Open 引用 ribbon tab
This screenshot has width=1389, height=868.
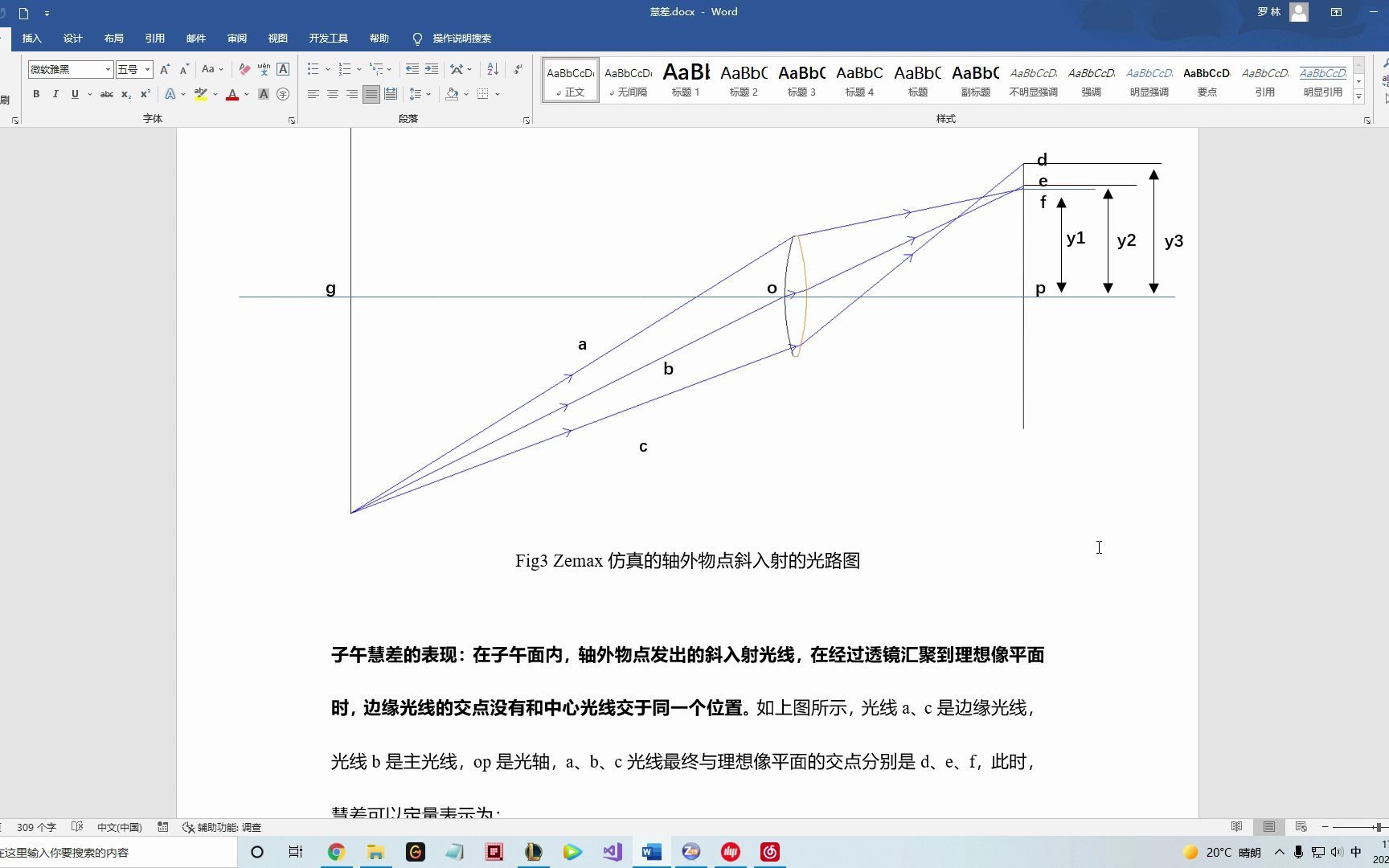pos(155,39)
